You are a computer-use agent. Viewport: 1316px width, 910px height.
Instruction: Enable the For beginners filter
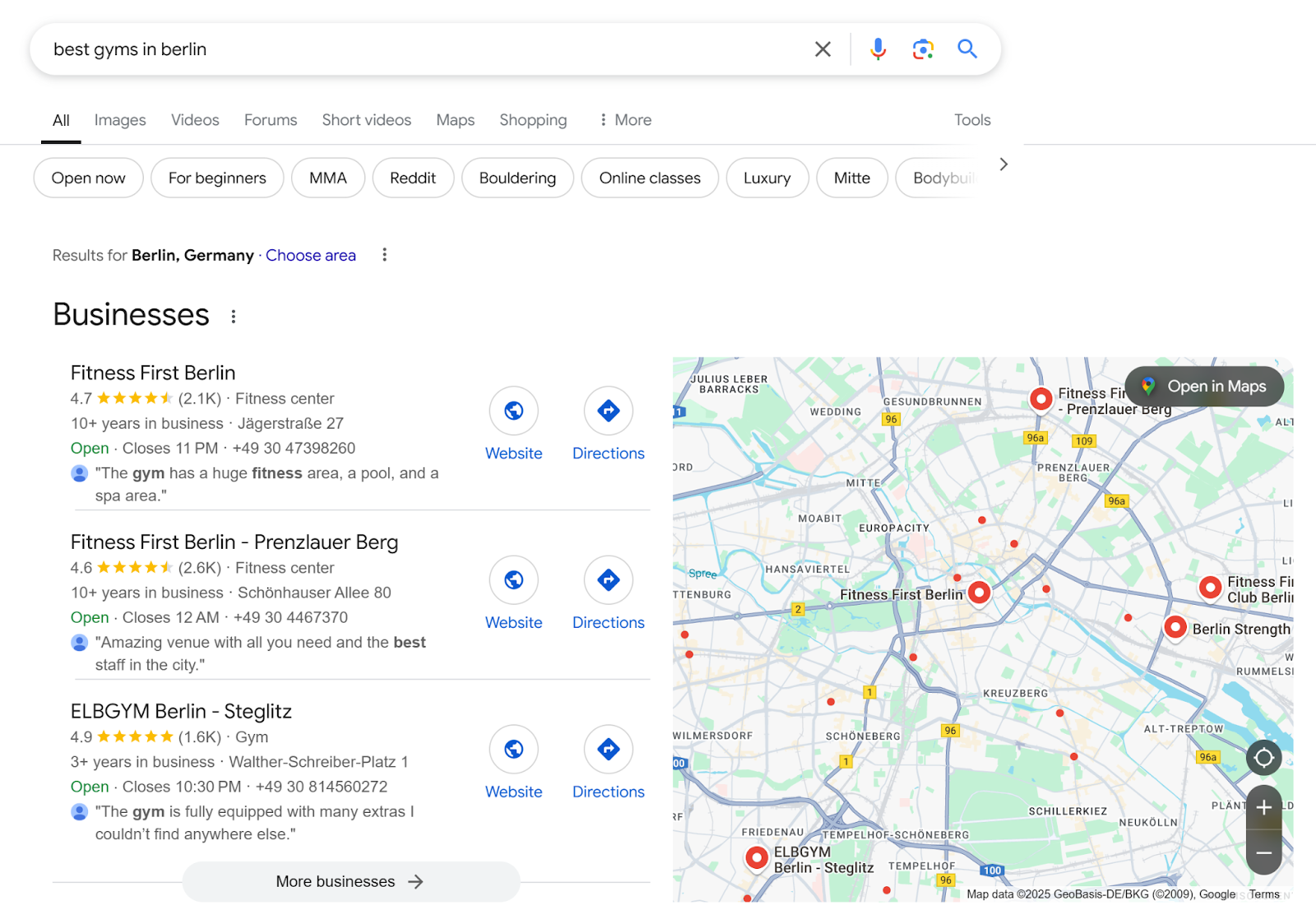coord(217,178)
